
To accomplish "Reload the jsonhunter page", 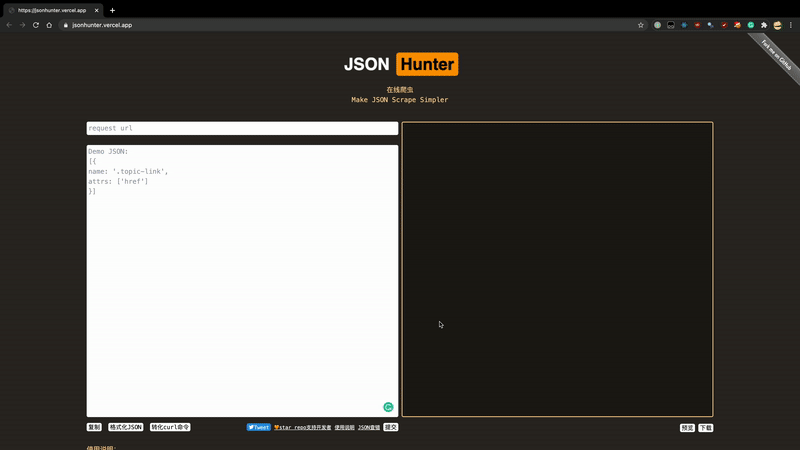I will click(x=36, y=25).
